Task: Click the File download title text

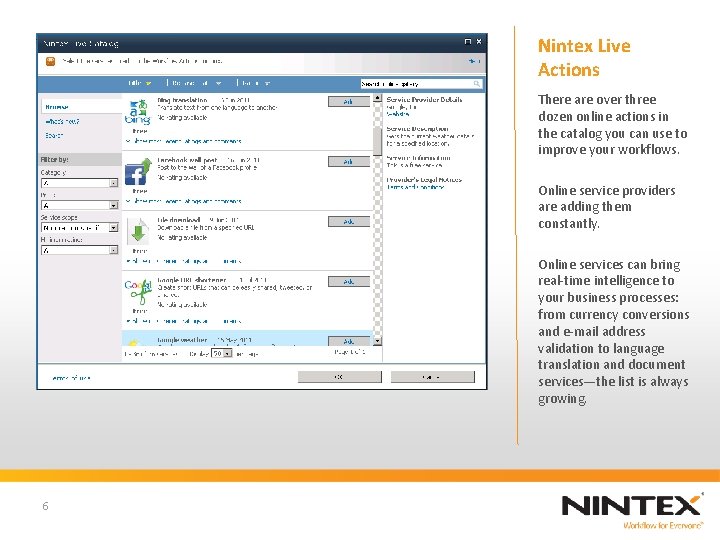Action: (179, 220)
